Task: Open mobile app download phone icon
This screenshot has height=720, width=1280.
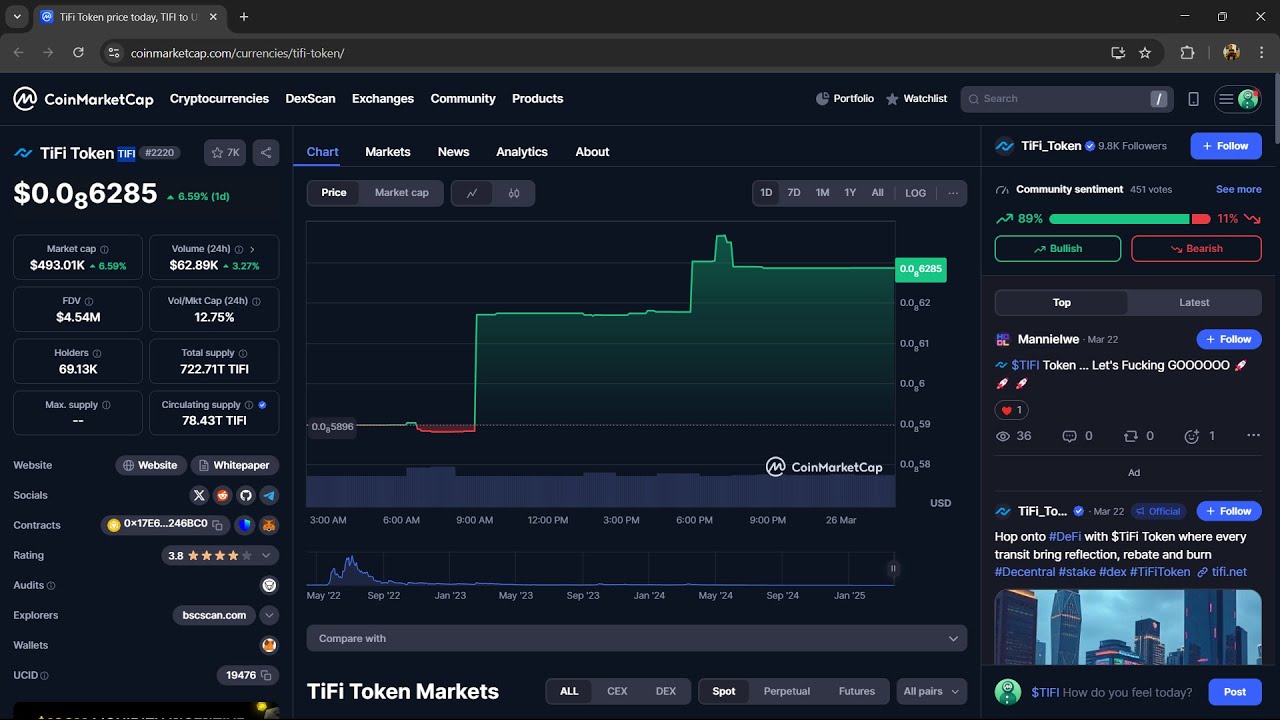Action: [1193, 99]
